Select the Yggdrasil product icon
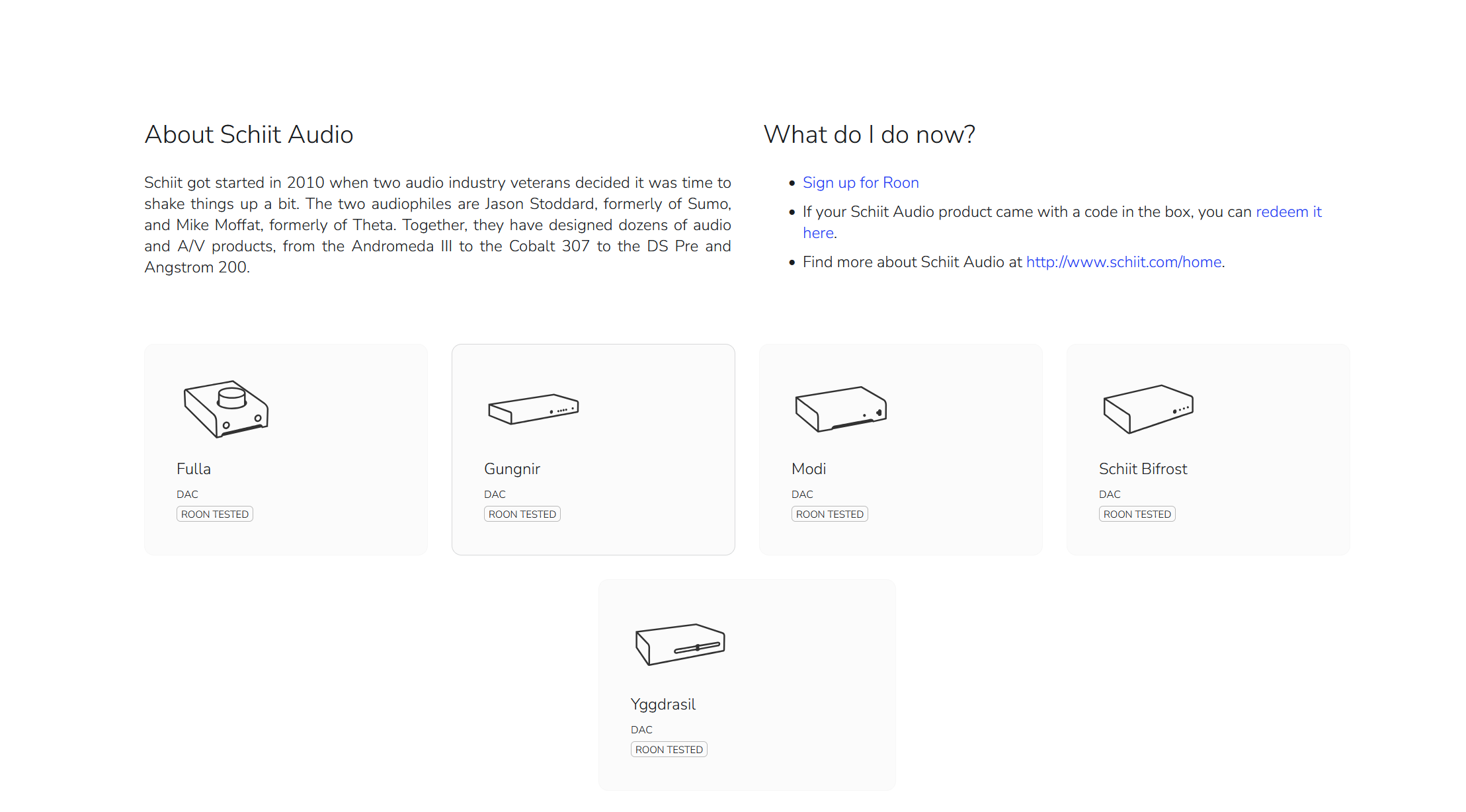 [x=680, y=643]
